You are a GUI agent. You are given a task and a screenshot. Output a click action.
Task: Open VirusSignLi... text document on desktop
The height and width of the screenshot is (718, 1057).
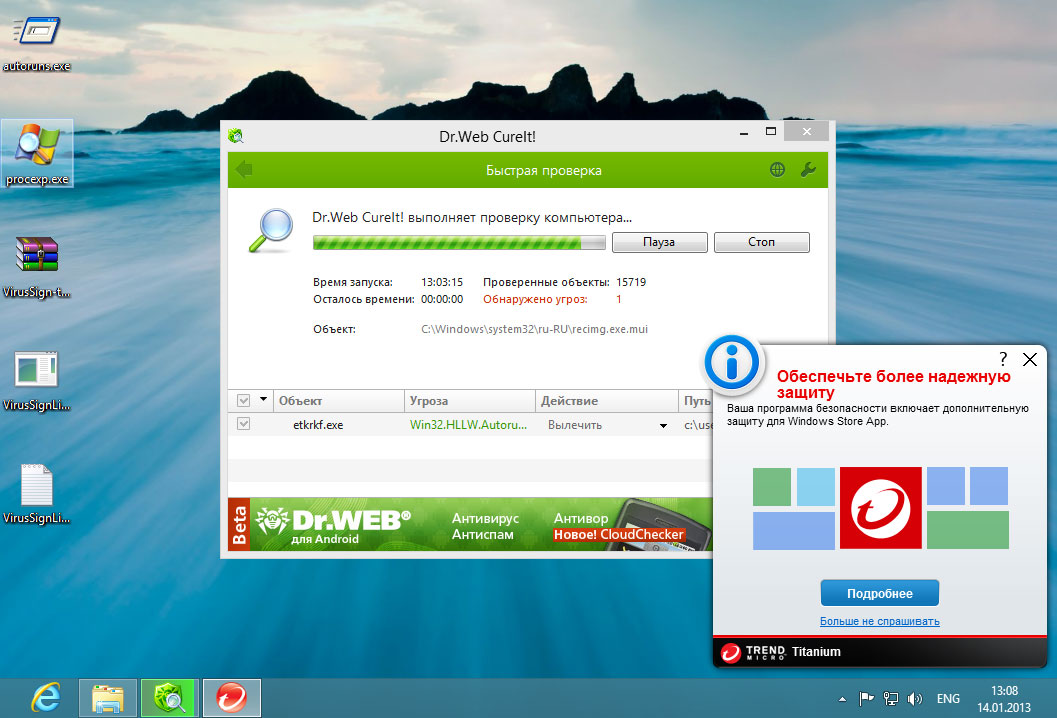pos(36,493)
